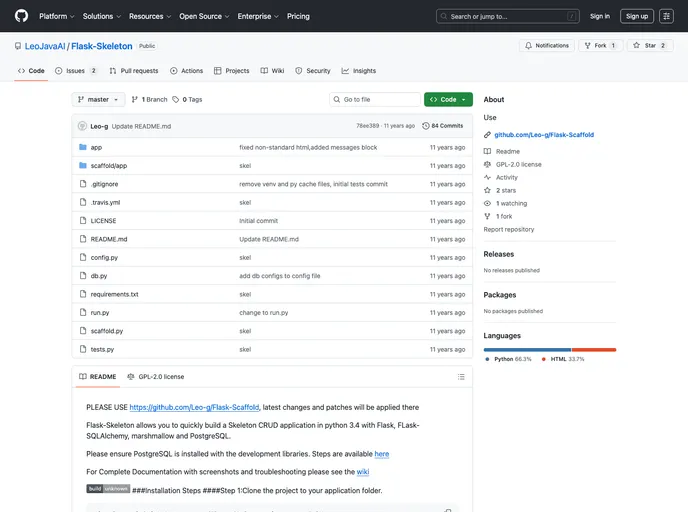Open the GitHub Copilot icon in header
688x512 pixels.
click(666, 16)
